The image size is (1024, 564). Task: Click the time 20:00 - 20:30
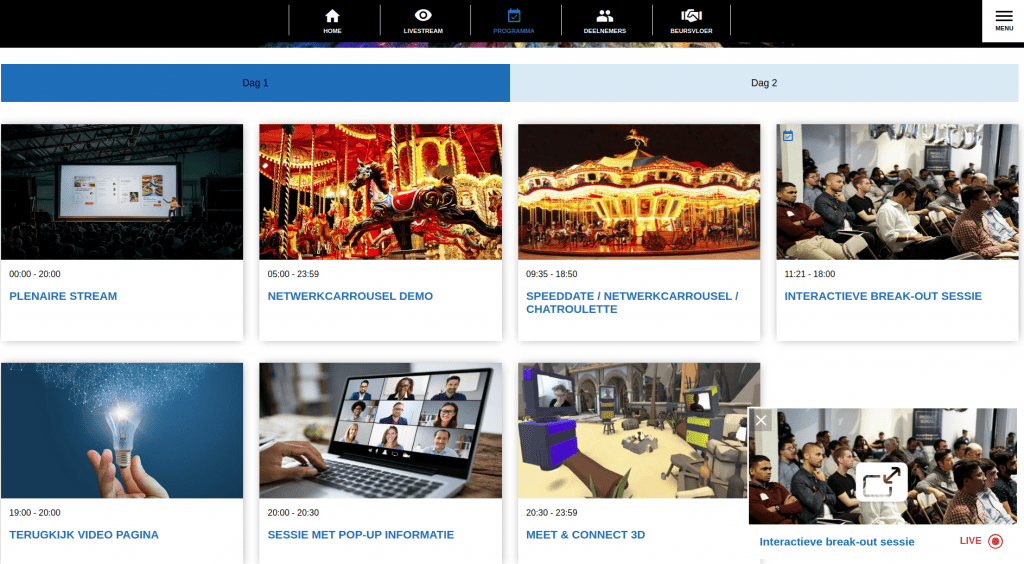293,513
